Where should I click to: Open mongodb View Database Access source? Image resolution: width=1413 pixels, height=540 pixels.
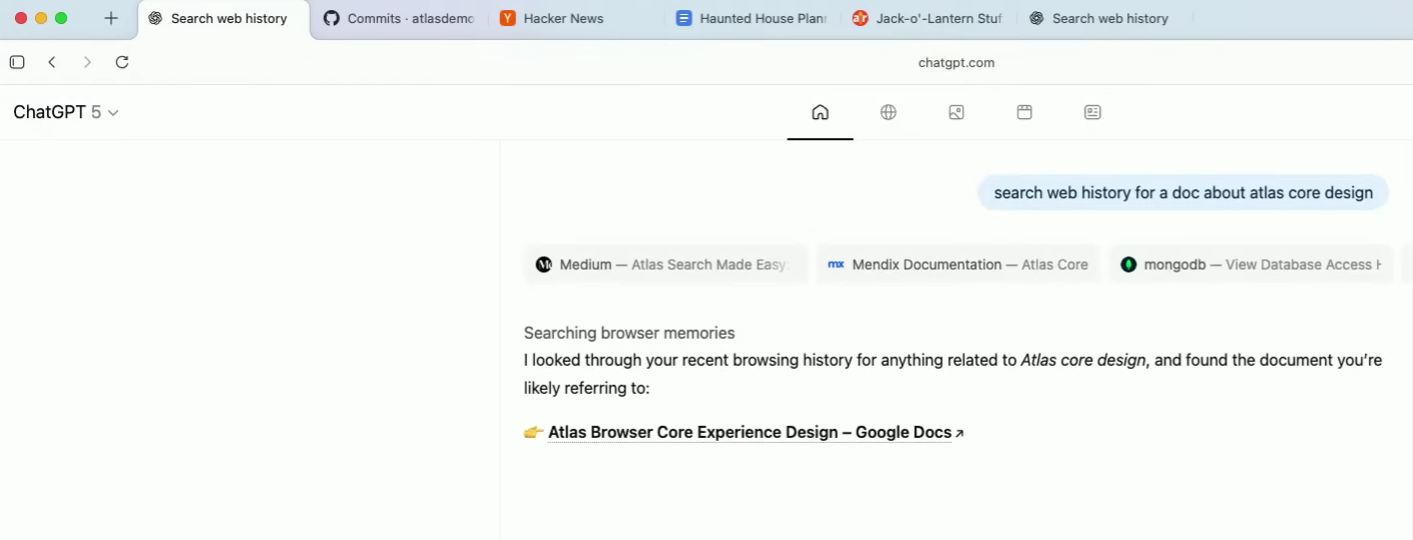tap(1250, 265)
